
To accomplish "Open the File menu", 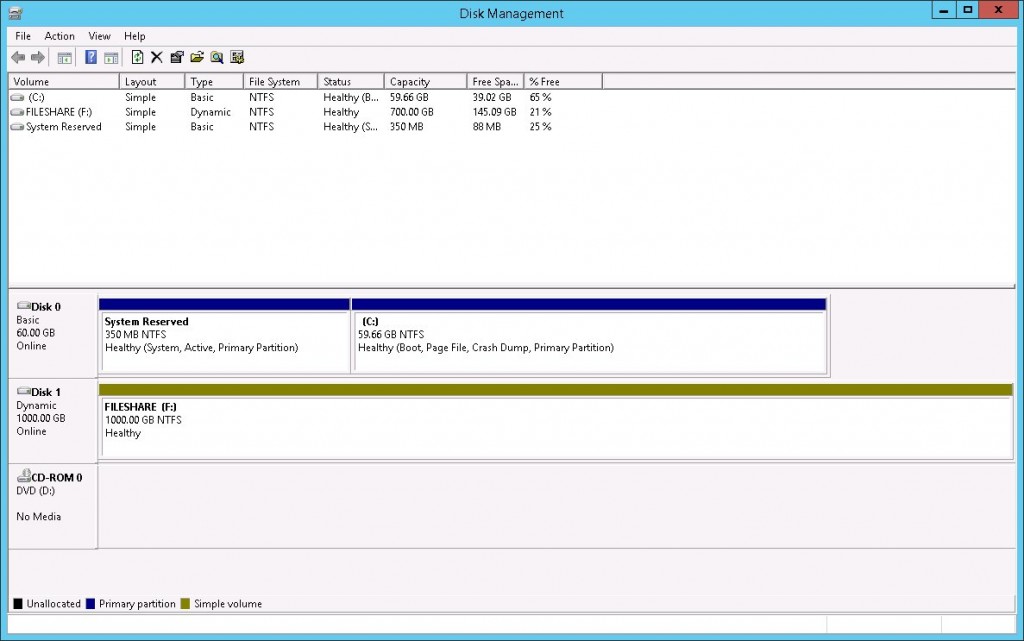I will tap(22, 36).
